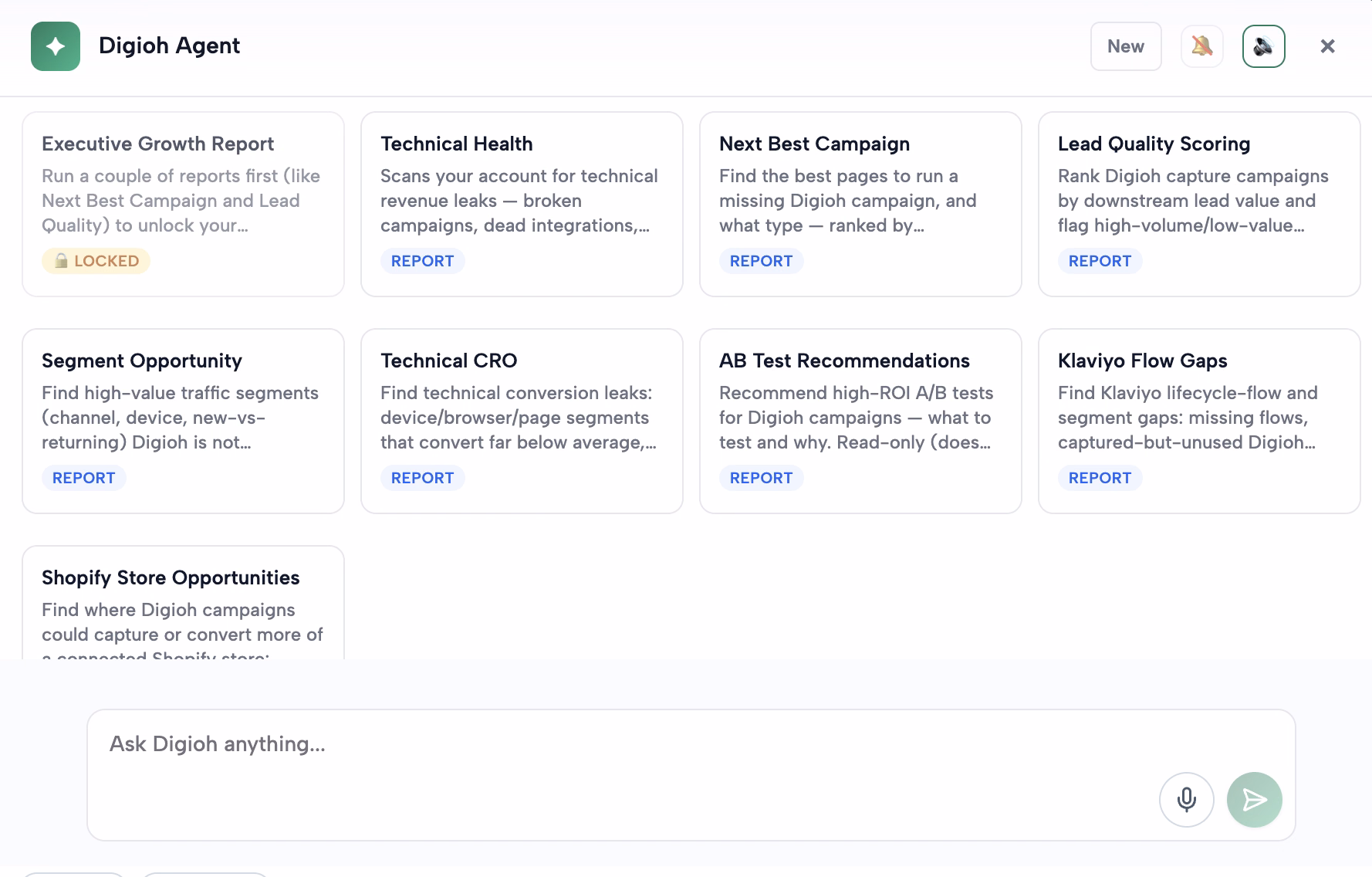Open the Next Best Campaign card
The height and width of the screenshot is (877, 1372).
(x=860, y=204)
